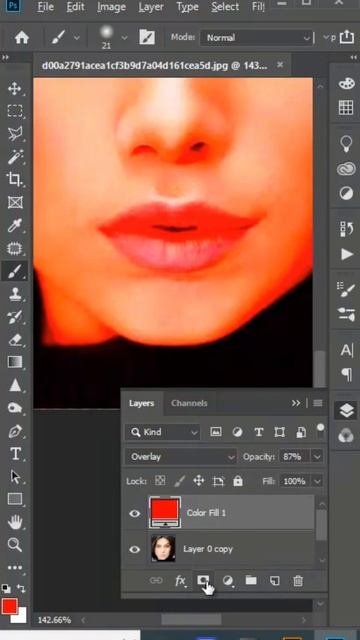Screen dimensions: 360x640
Task: Toggle the layer filtering on/off switch
Action: click(x=320, y=431)
